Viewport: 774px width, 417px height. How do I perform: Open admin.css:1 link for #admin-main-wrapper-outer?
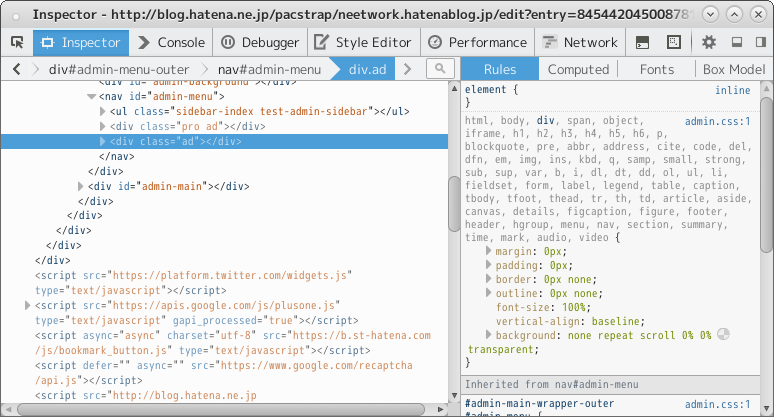tap(717, 404)
